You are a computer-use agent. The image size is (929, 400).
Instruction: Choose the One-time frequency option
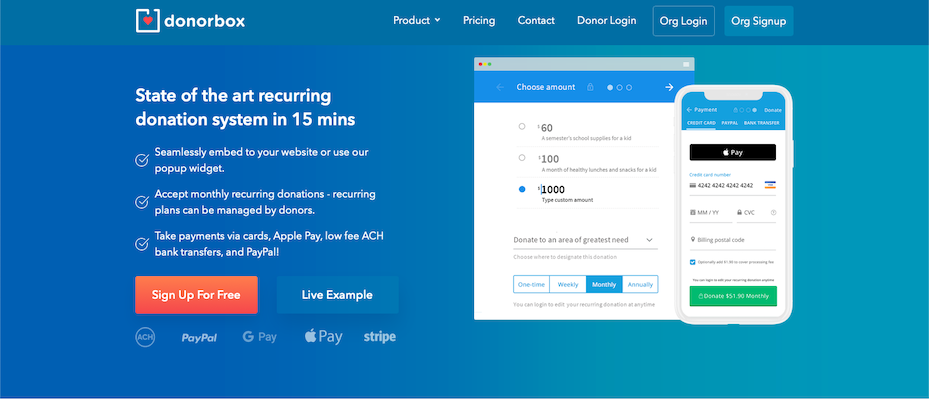tap(531, 284)
